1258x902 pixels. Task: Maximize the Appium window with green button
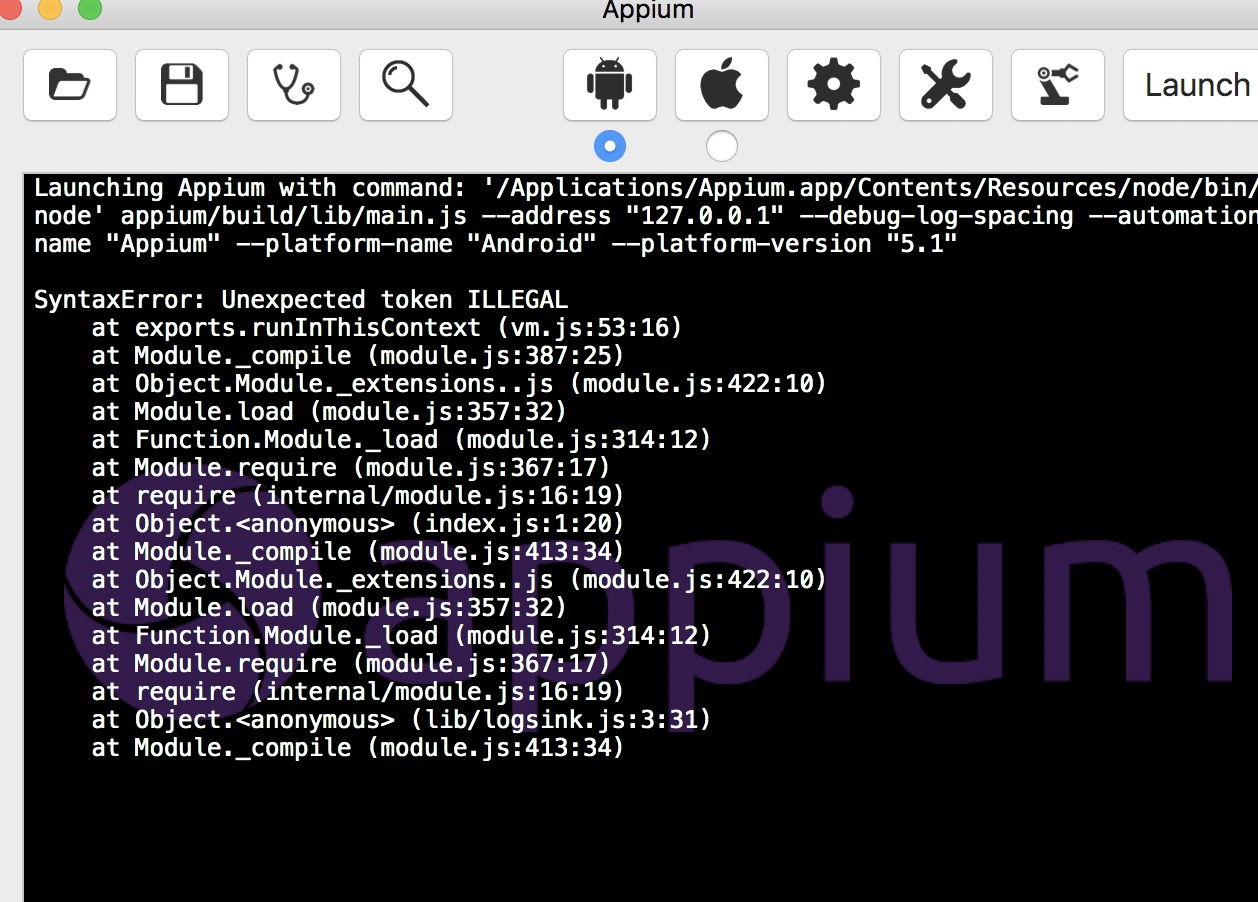pos(90,9)
